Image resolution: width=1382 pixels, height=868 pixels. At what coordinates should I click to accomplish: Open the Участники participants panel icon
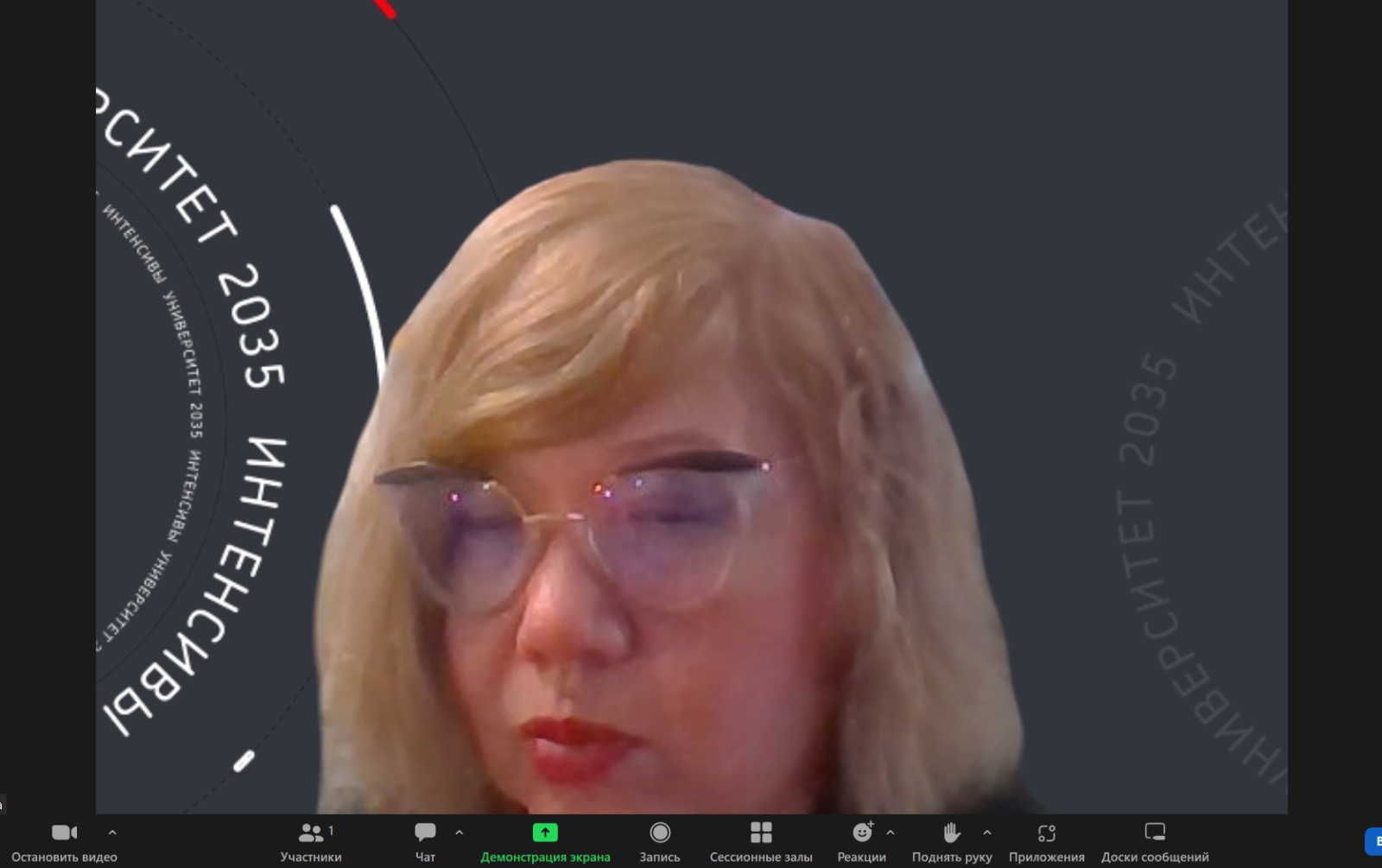(310, 833)
